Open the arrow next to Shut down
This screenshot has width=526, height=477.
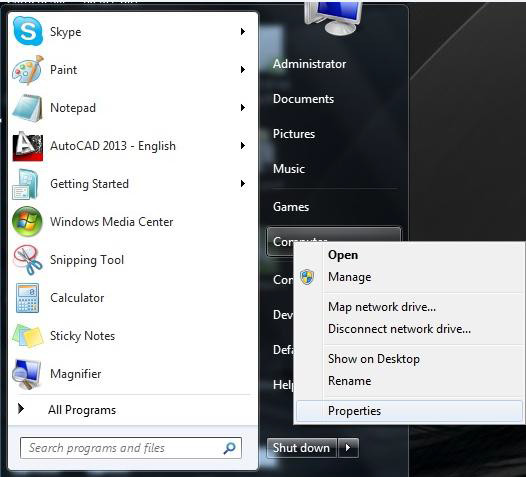pyautogui.click(x=348, y=447)
